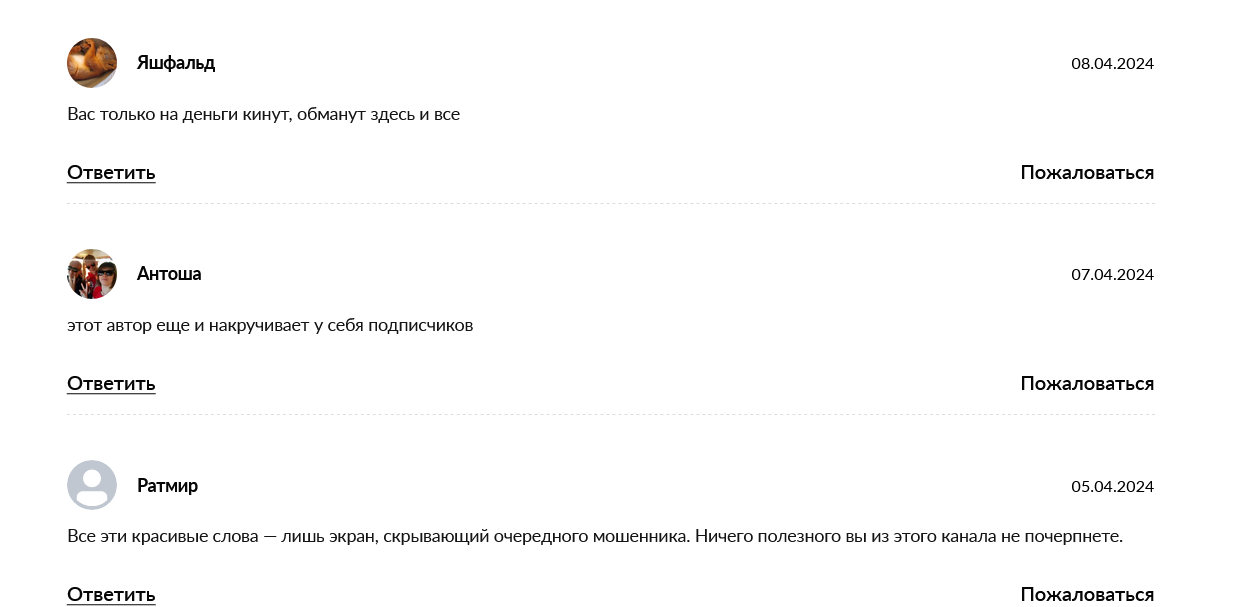Report Яшфальд's comment with Пожаловаться
1252x607 pixels.
click(x=1087, y=173)
